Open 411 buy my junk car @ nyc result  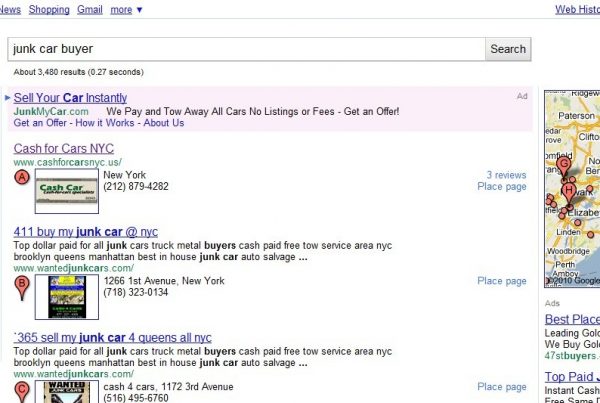point(86,232)
